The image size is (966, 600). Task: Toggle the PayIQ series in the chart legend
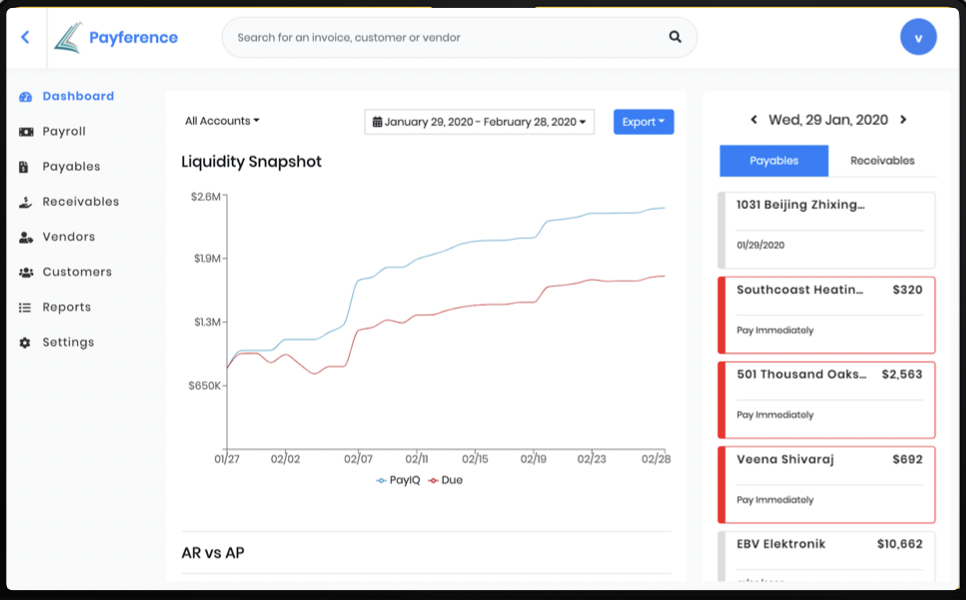click(x=398, y=480)
